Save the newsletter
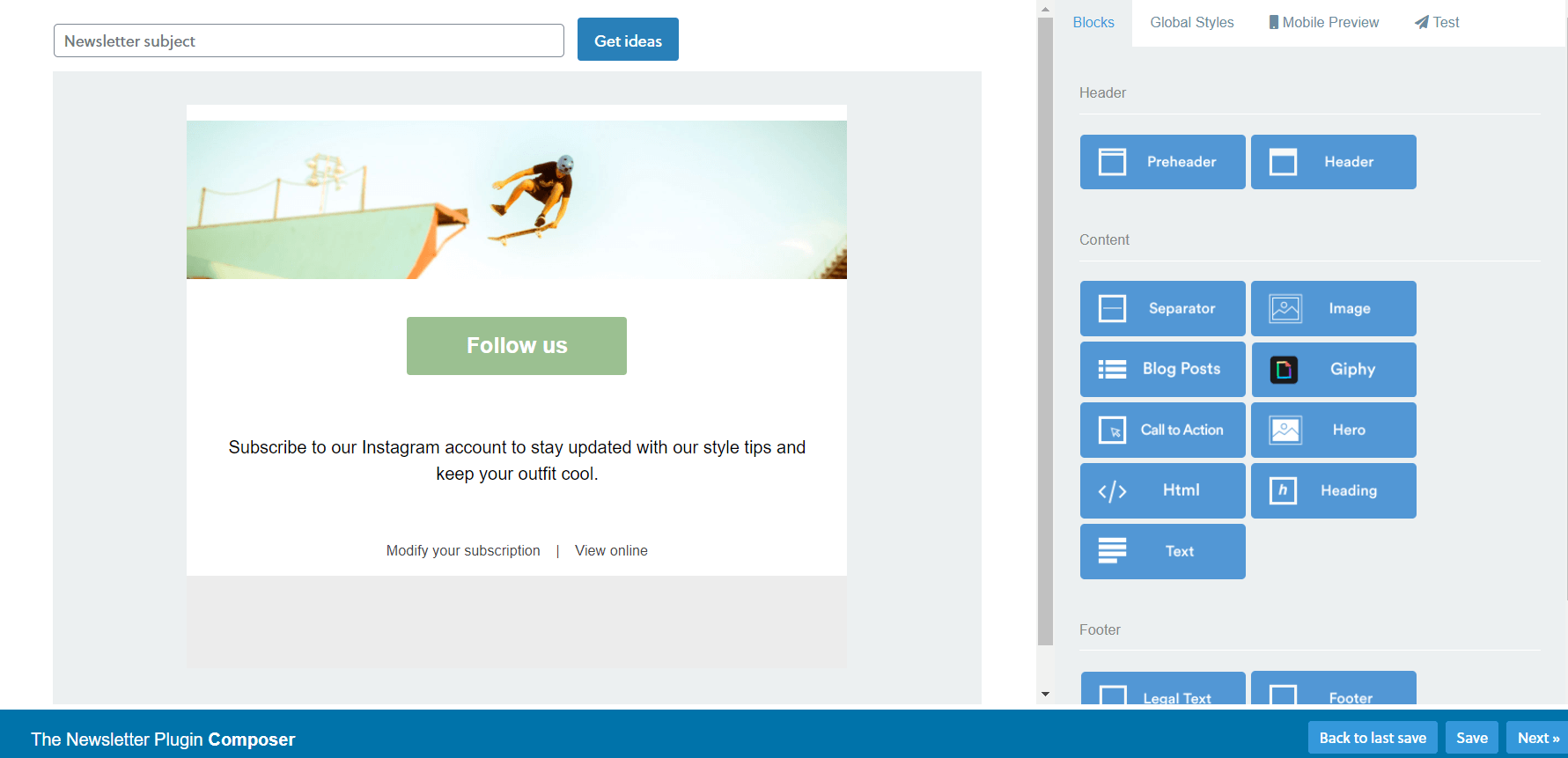 pyautogui.click(x=1472, y=738)
